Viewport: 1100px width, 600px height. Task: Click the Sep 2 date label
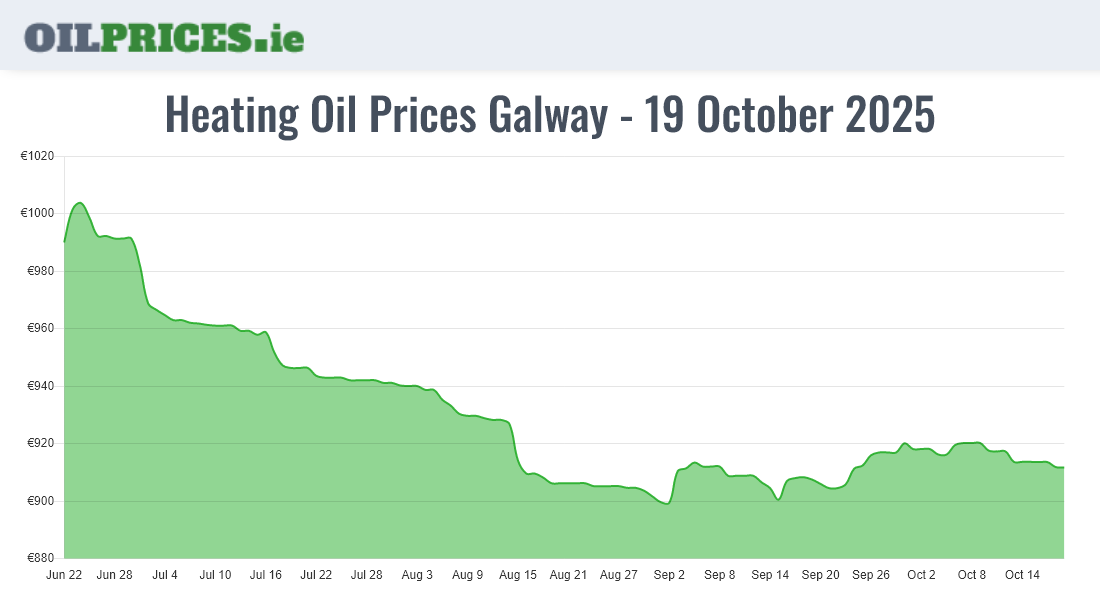click(669, 575)
